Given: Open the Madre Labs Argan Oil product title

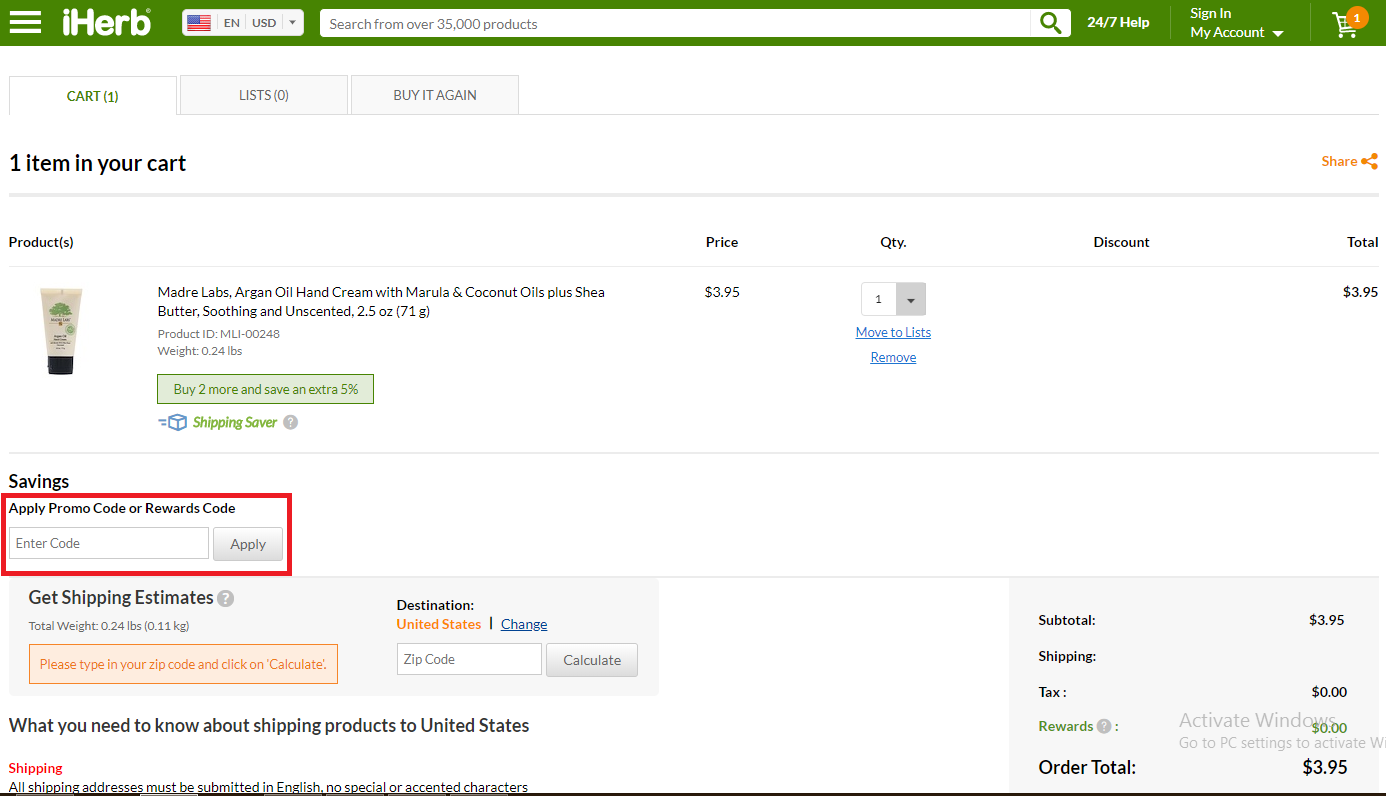Looking at the screenshot, I should pyautogui.click(x=381, y=302).
